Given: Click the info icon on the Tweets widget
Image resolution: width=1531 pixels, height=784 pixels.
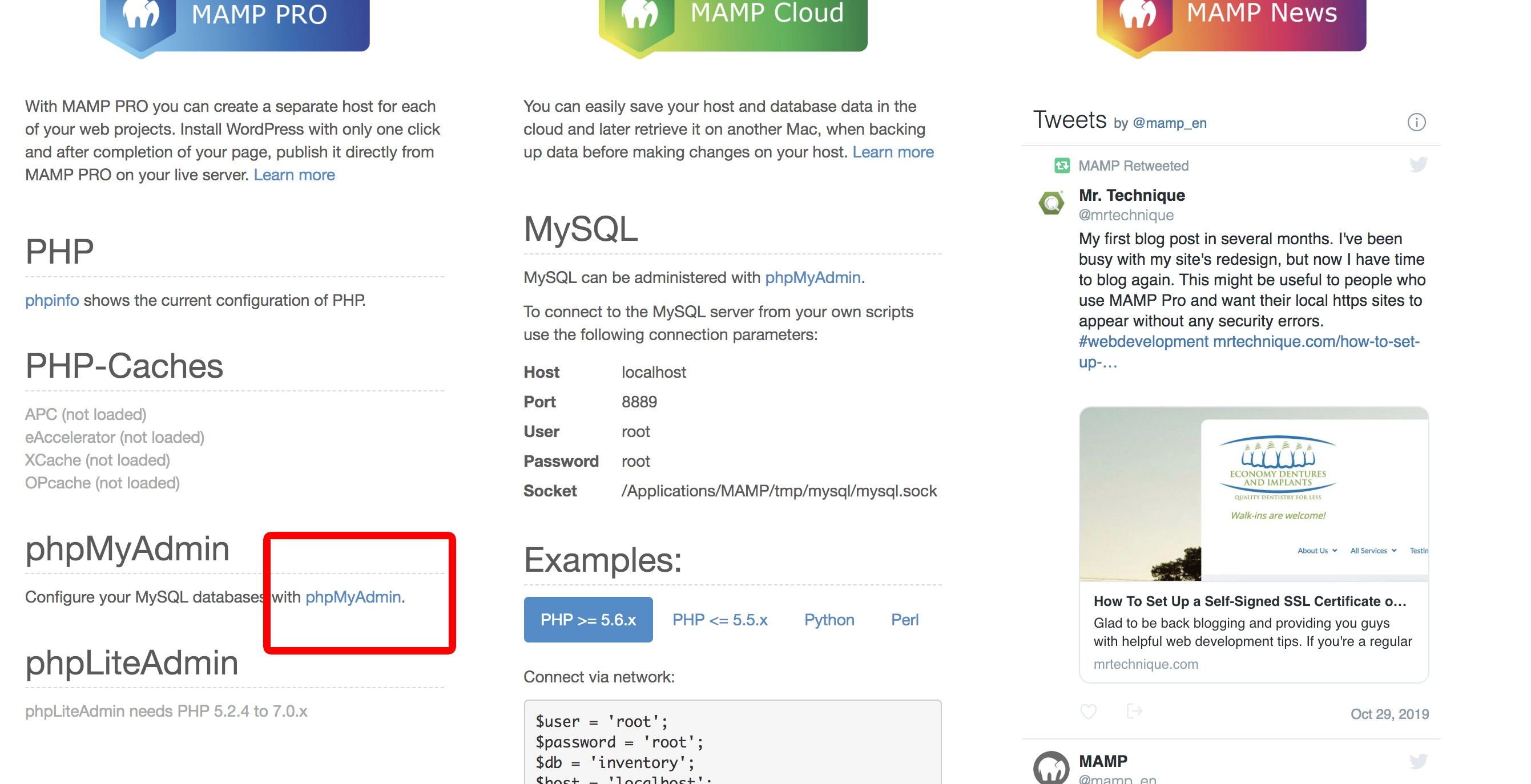Looking at the screenshot, I should (1417, 122).
